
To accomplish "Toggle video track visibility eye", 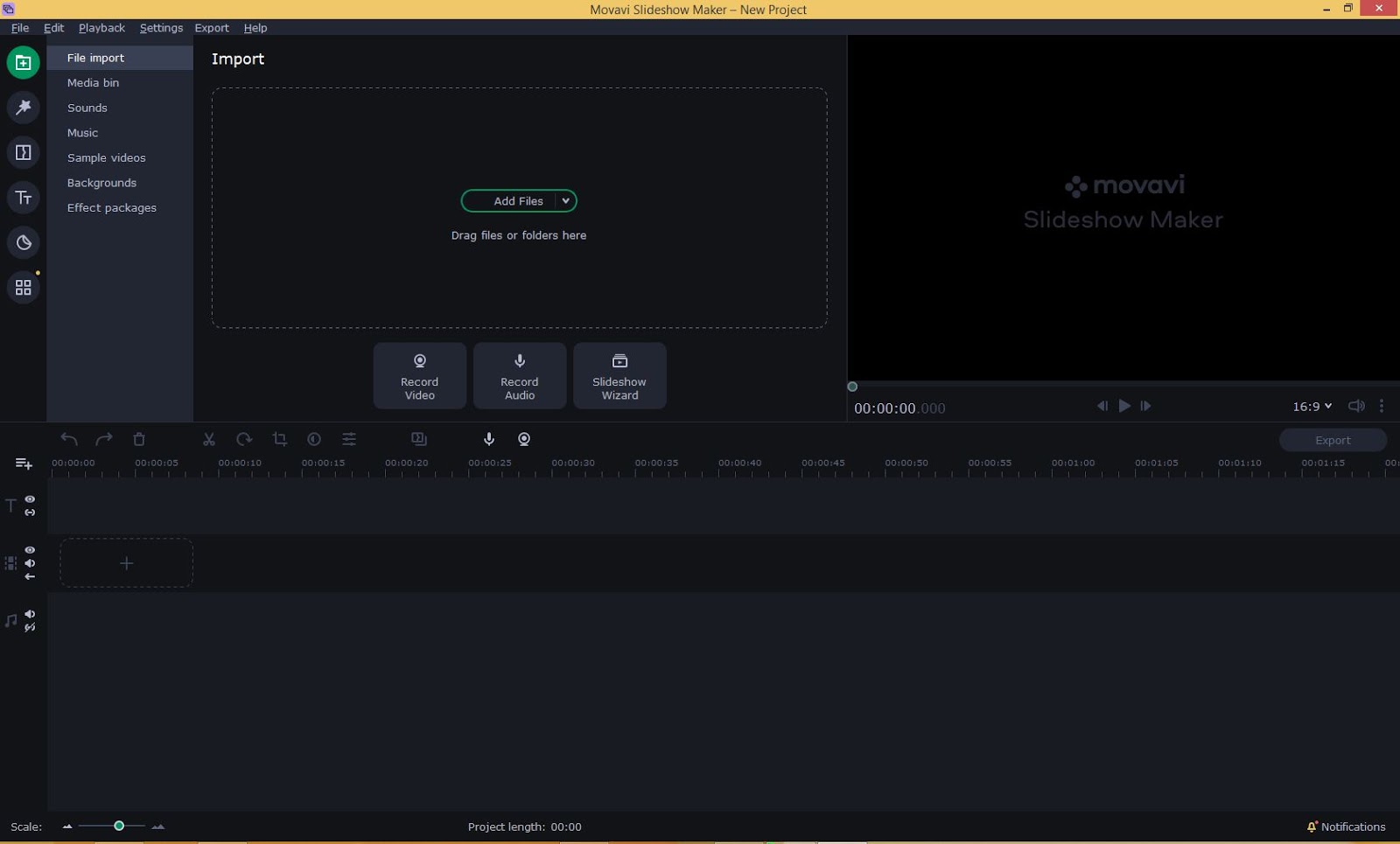I will [30, 550].
